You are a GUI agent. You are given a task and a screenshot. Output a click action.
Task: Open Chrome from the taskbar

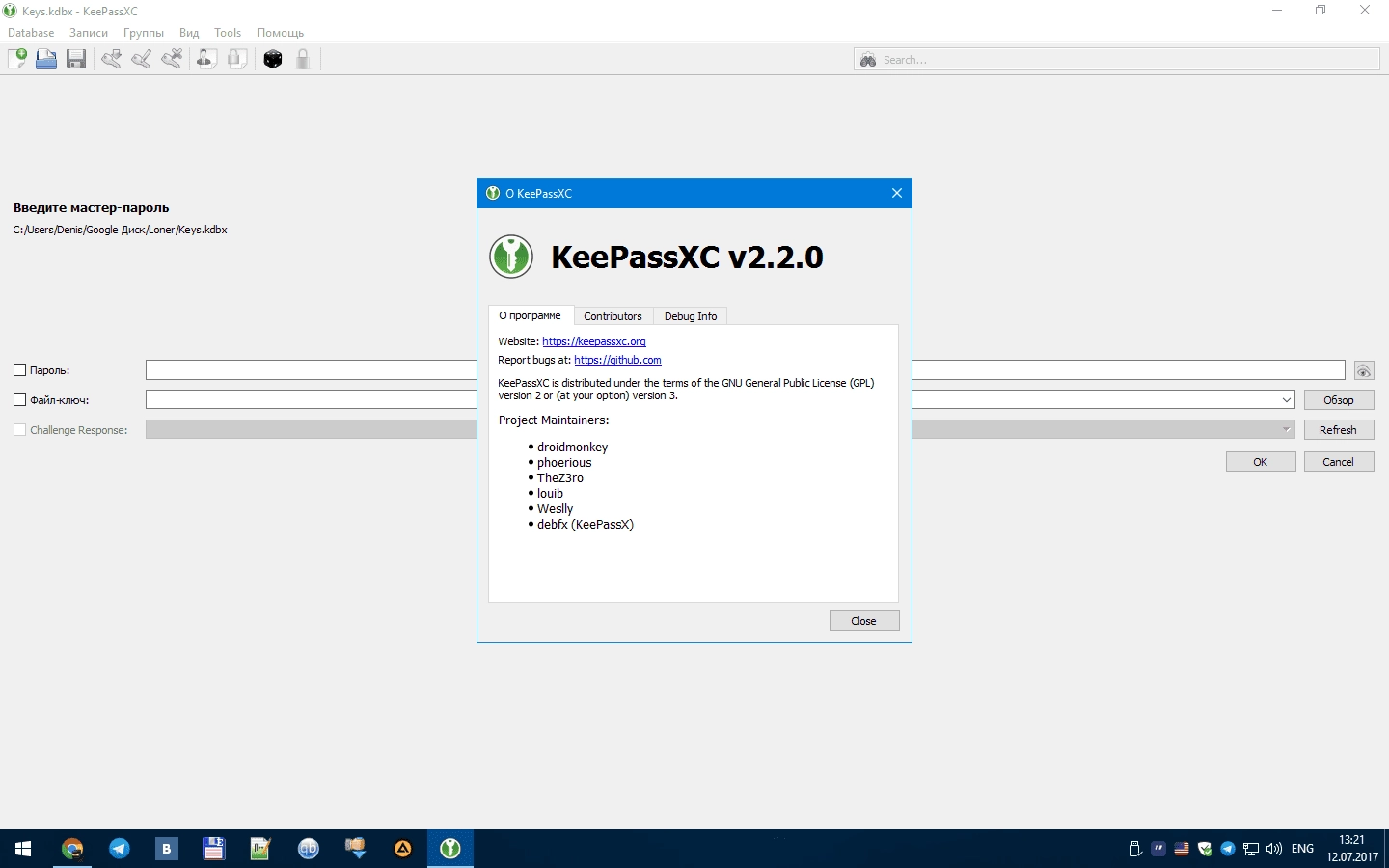pyautogui.click(x=72, y=849)
